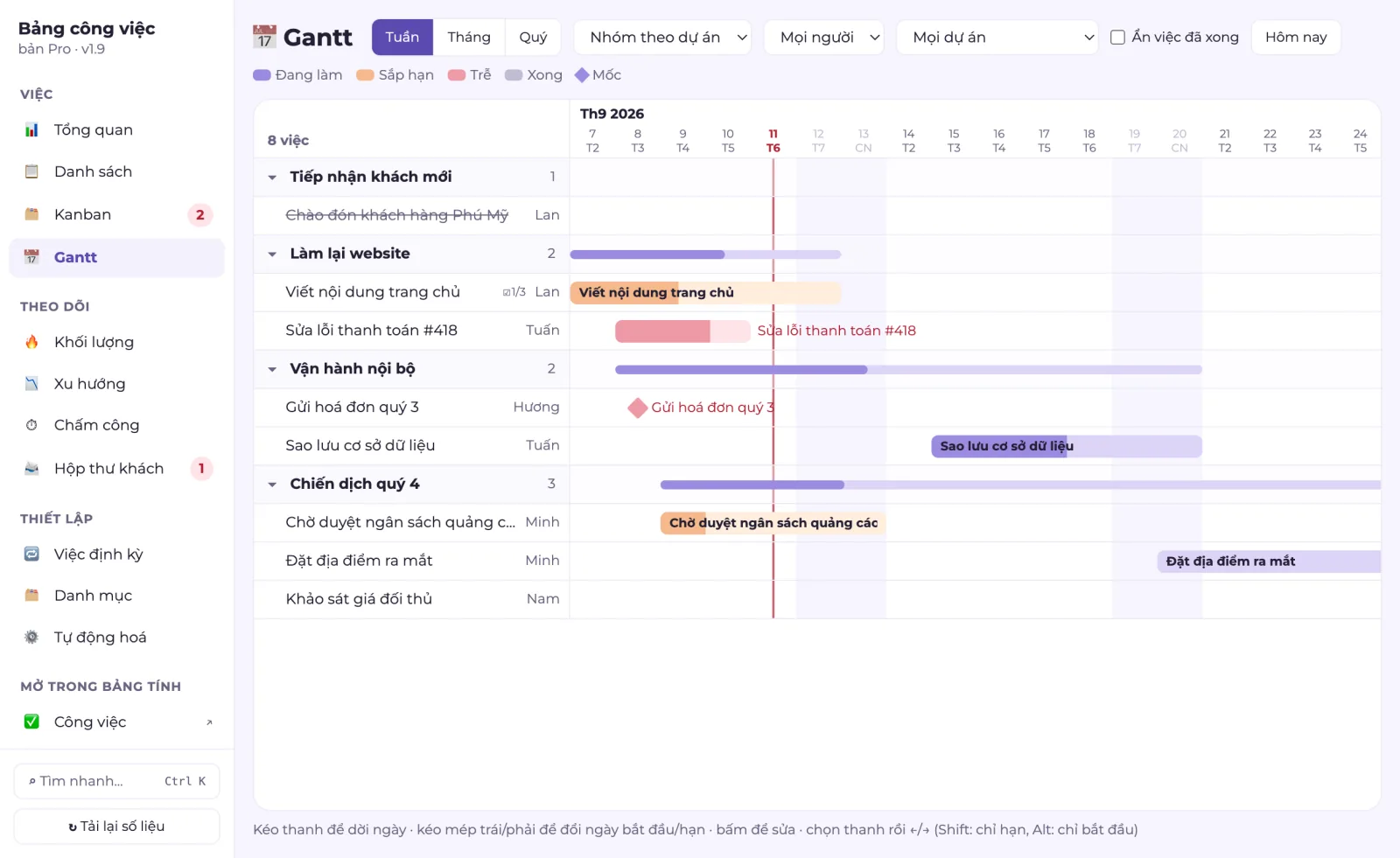The image size is (1400, 858).
Task: Open task Chào đón khách hàng Phú Mỹ
Action: click(x=396, y=215)
